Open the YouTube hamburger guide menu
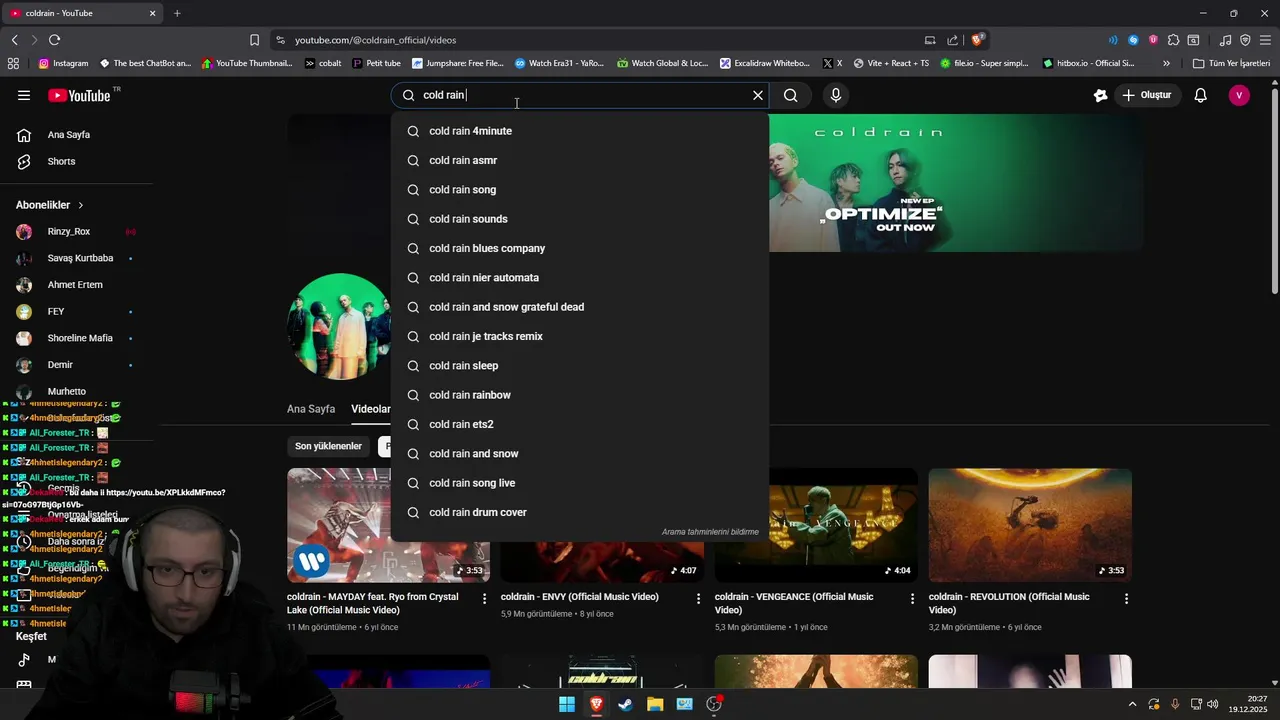The width and height of the screenshot is (1280, 720). click(24, 95)
